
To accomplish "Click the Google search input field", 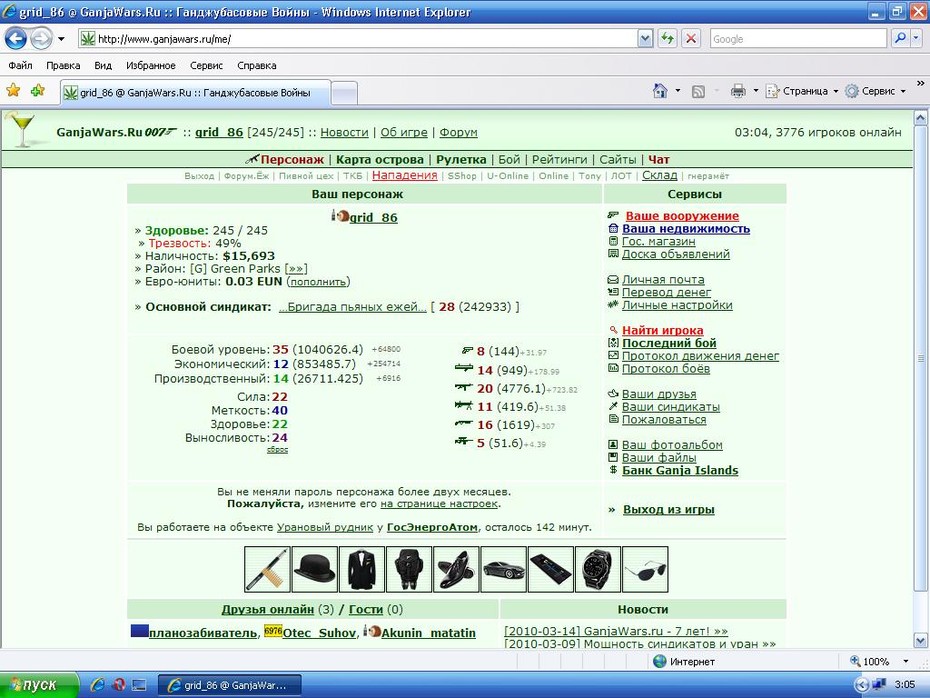I will coord(798,39).
